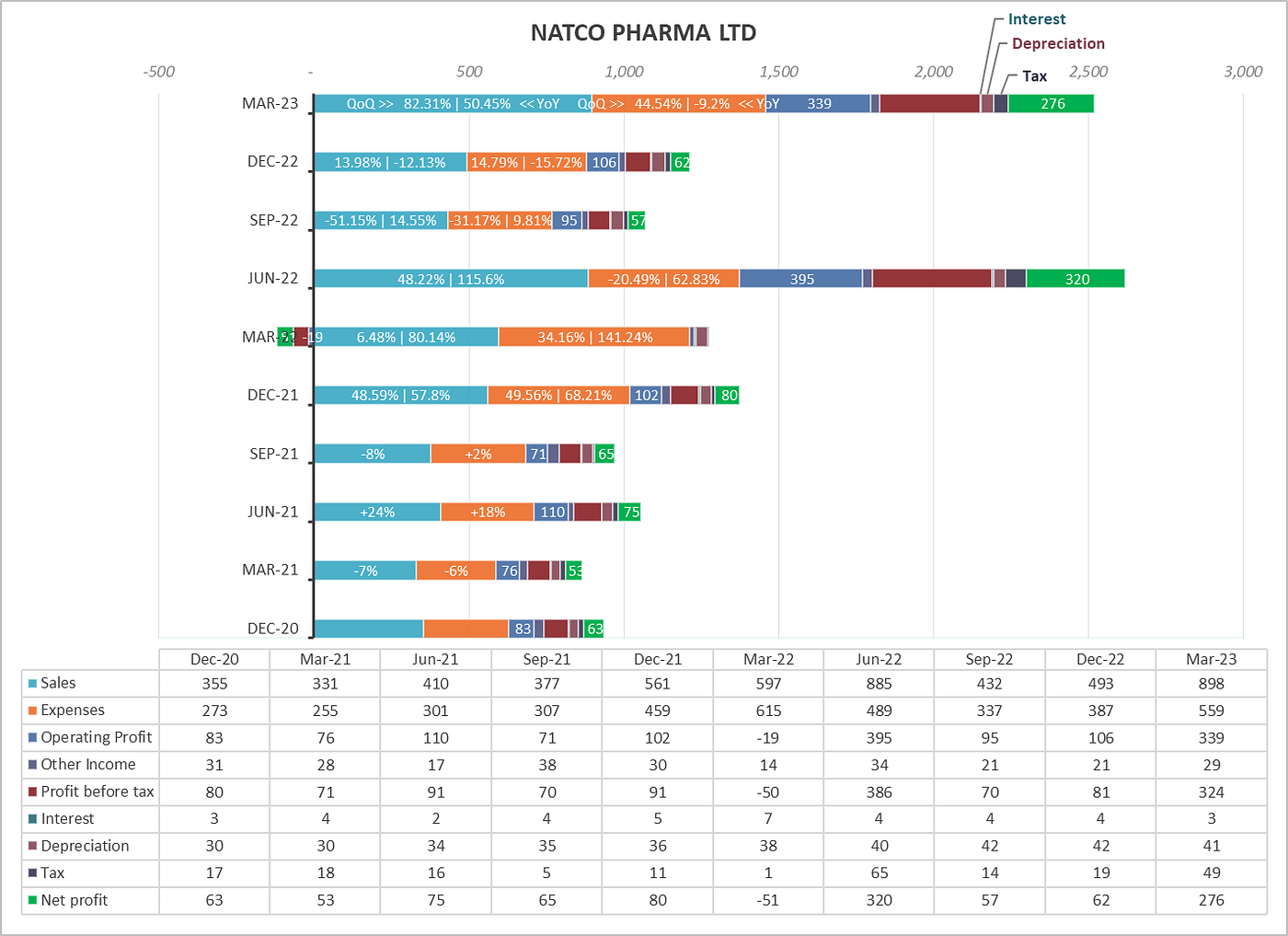Click the Expenses legend color swatch
1288x936 pixels.
pyautogui.click(x=33, y=711)
